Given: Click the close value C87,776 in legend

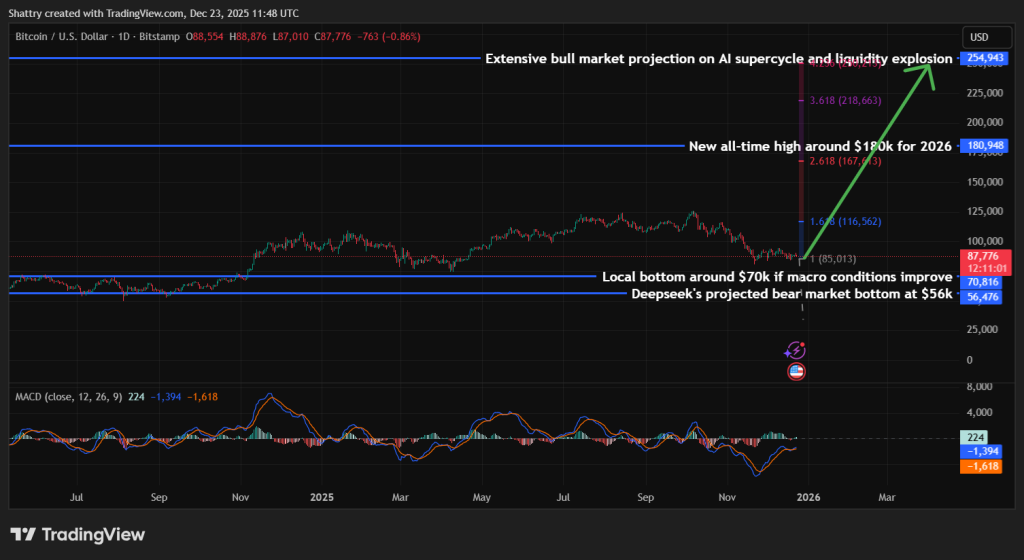Looking at the screenshot, I should (332, 37).
